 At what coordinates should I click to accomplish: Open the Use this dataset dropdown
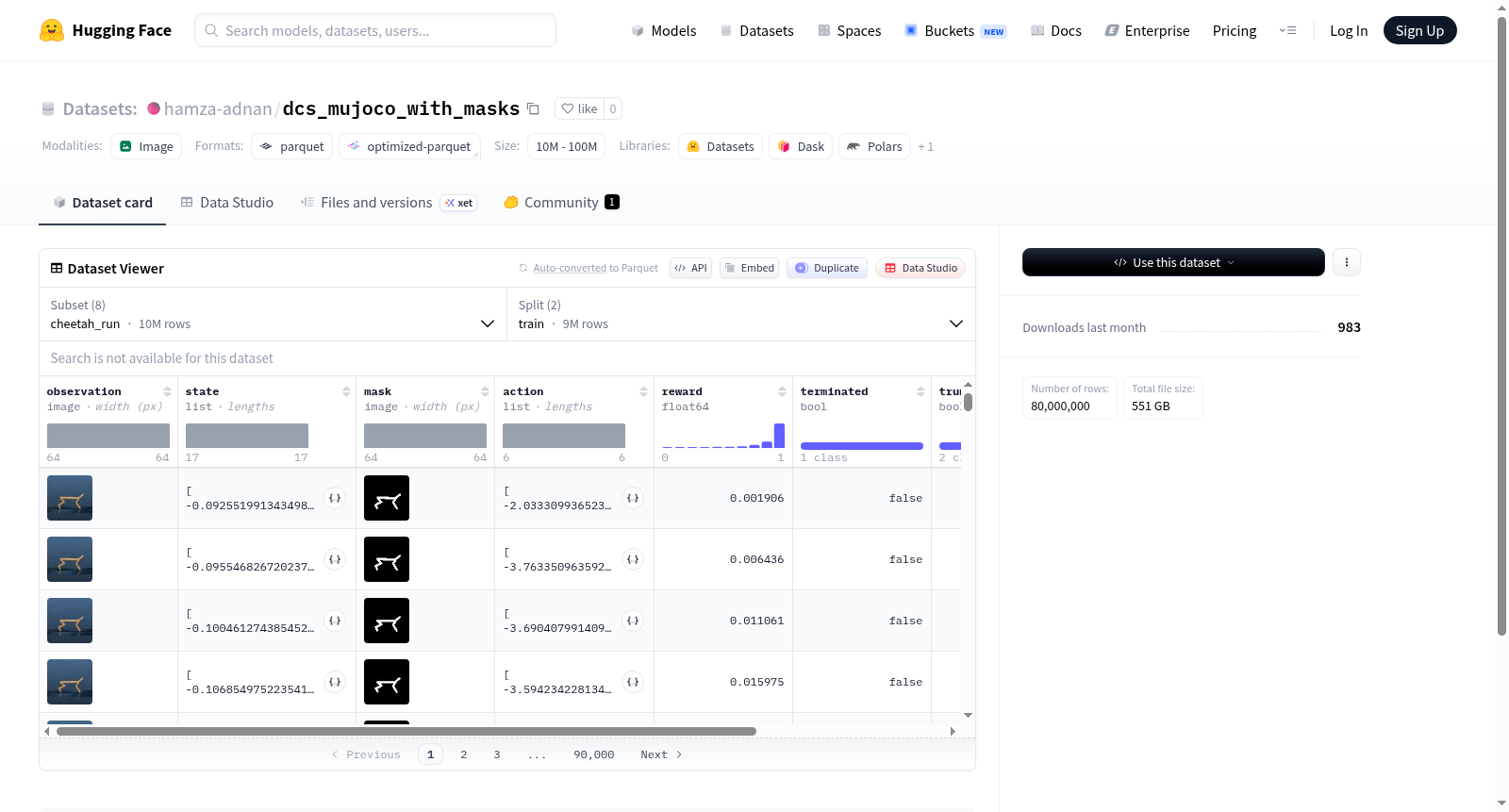point(1173,262)
